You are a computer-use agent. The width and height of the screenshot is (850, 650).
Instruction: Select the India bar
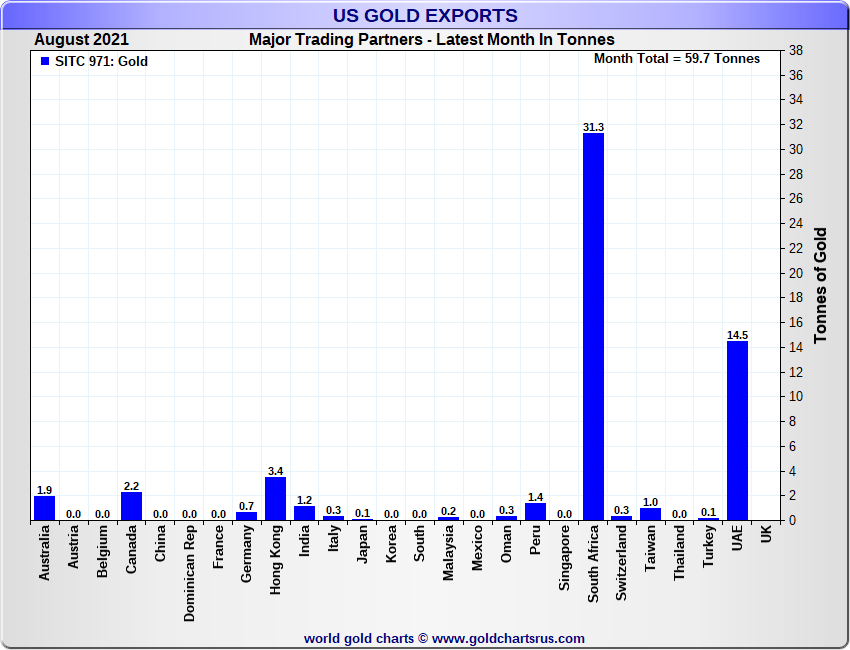click(304, 513)
